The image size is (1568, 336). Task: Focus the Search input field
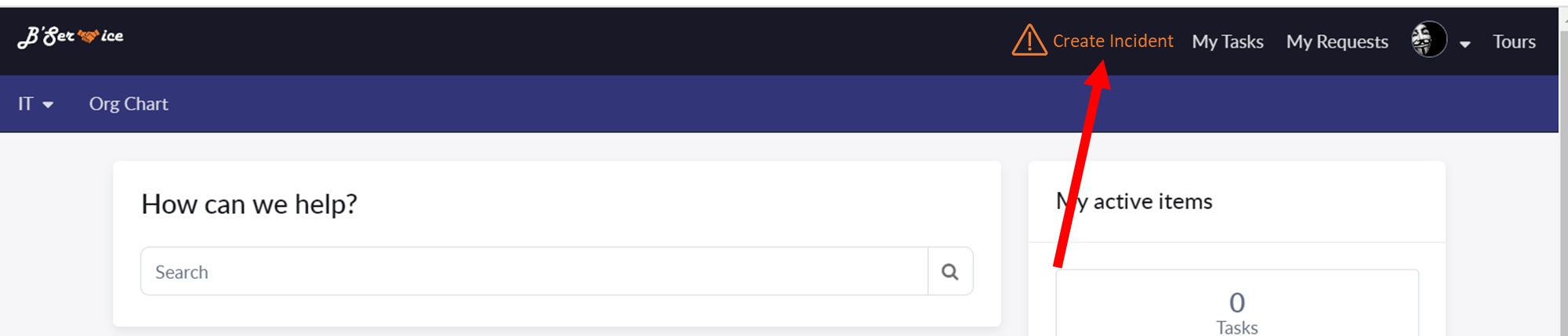pyautogui.click(x=535, y=272)
